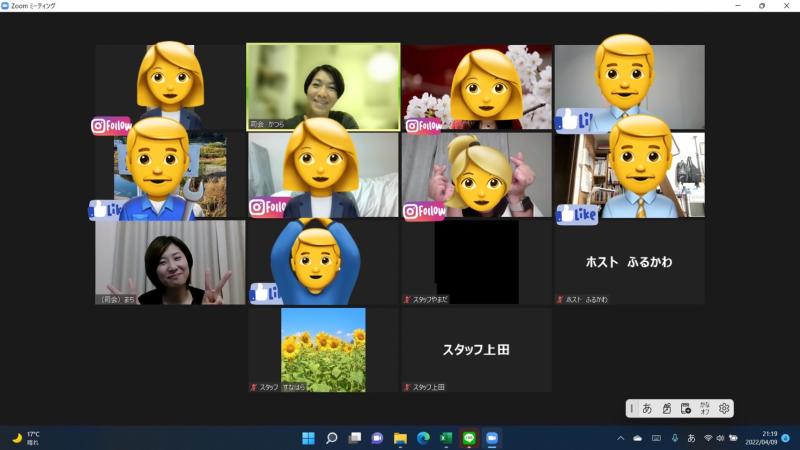Screen dimensions: 800x450
Task: Open the LINE app in taskbar
Action: point(469,438)
